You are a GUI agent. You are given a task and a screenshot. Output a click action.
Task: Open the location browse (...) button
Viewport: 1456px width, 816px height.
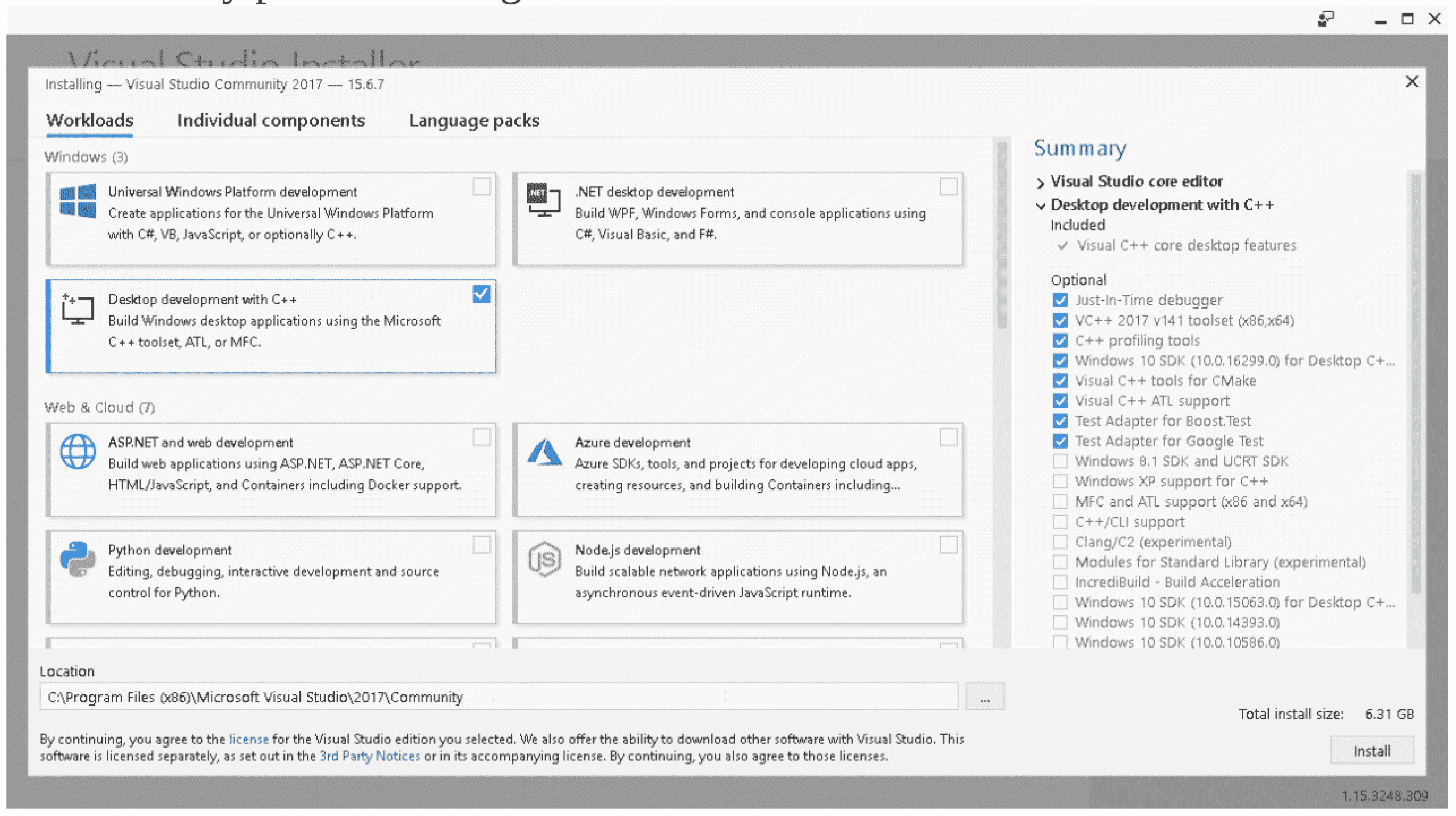[985, 697]
